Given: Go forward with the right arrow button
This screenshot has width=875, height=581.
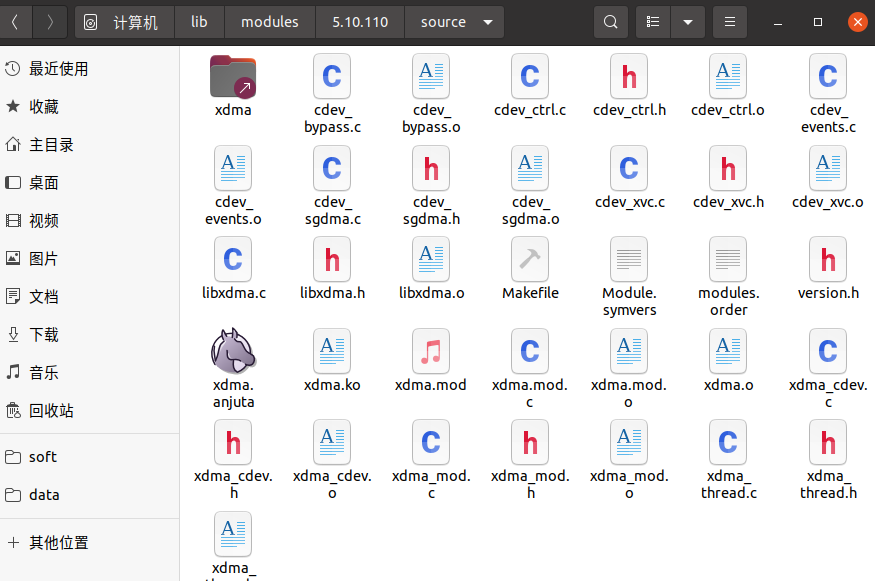Looking at the screenshot, I should [x=50, y=22].
